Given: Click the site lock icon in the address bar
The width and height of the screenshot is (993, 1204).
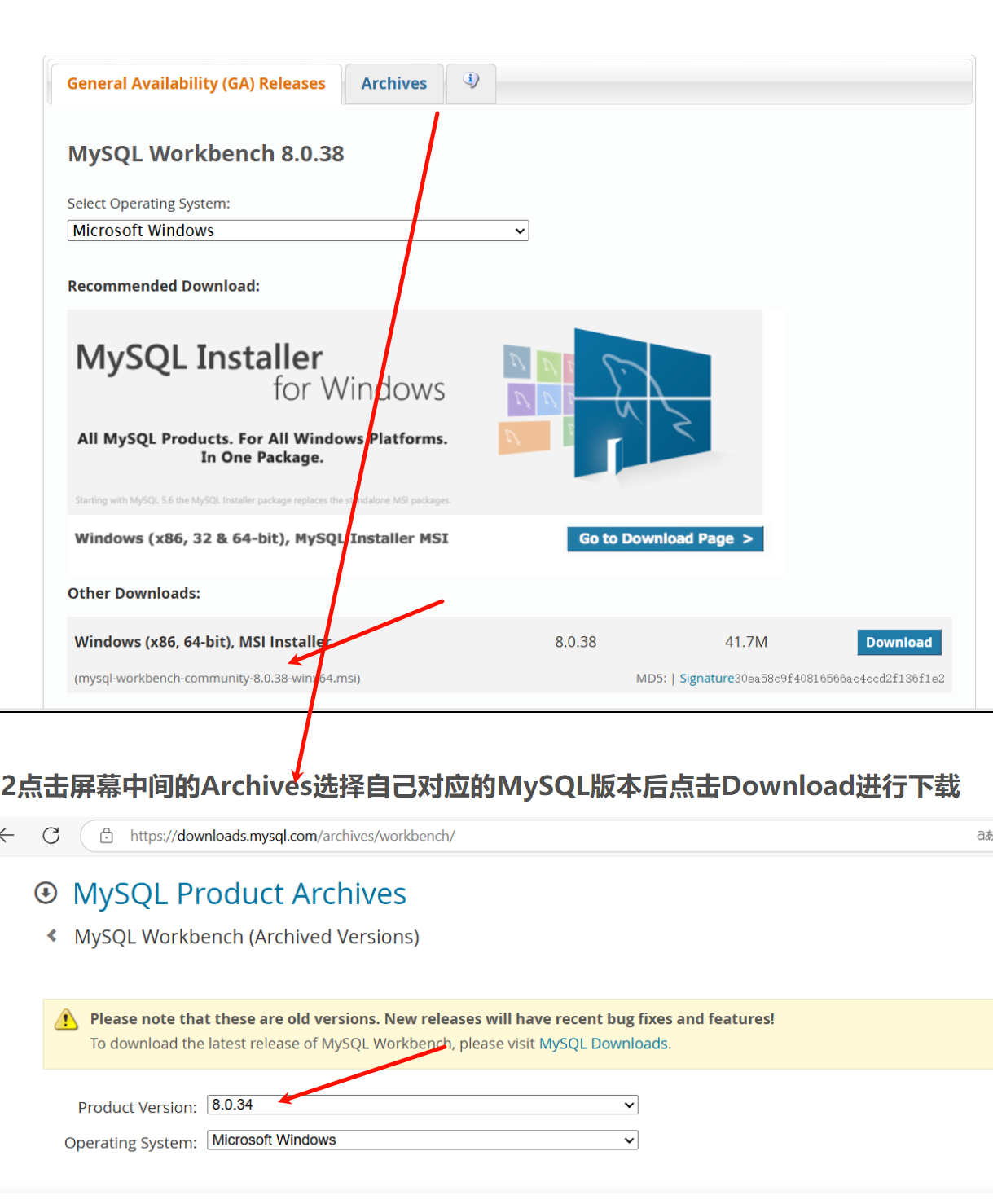Looking at the screenshot, I should coord(107,836).
